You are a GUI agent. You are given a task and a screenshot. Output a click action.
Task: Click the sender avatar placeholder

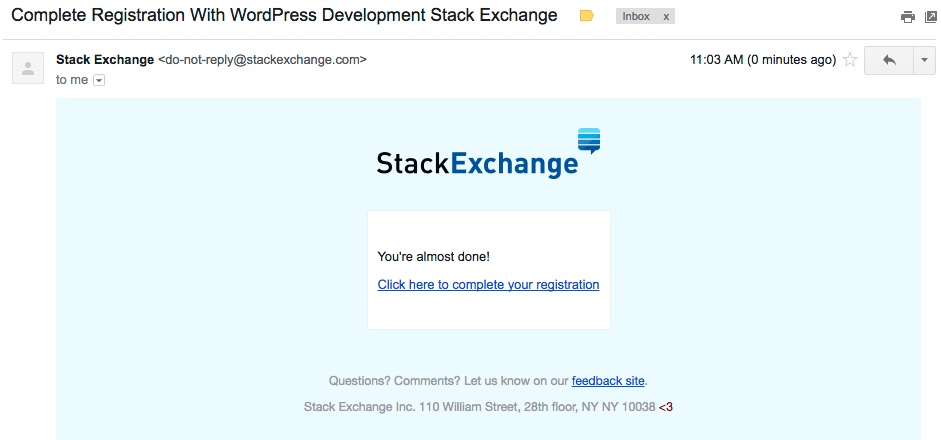(x=28, y=68)
